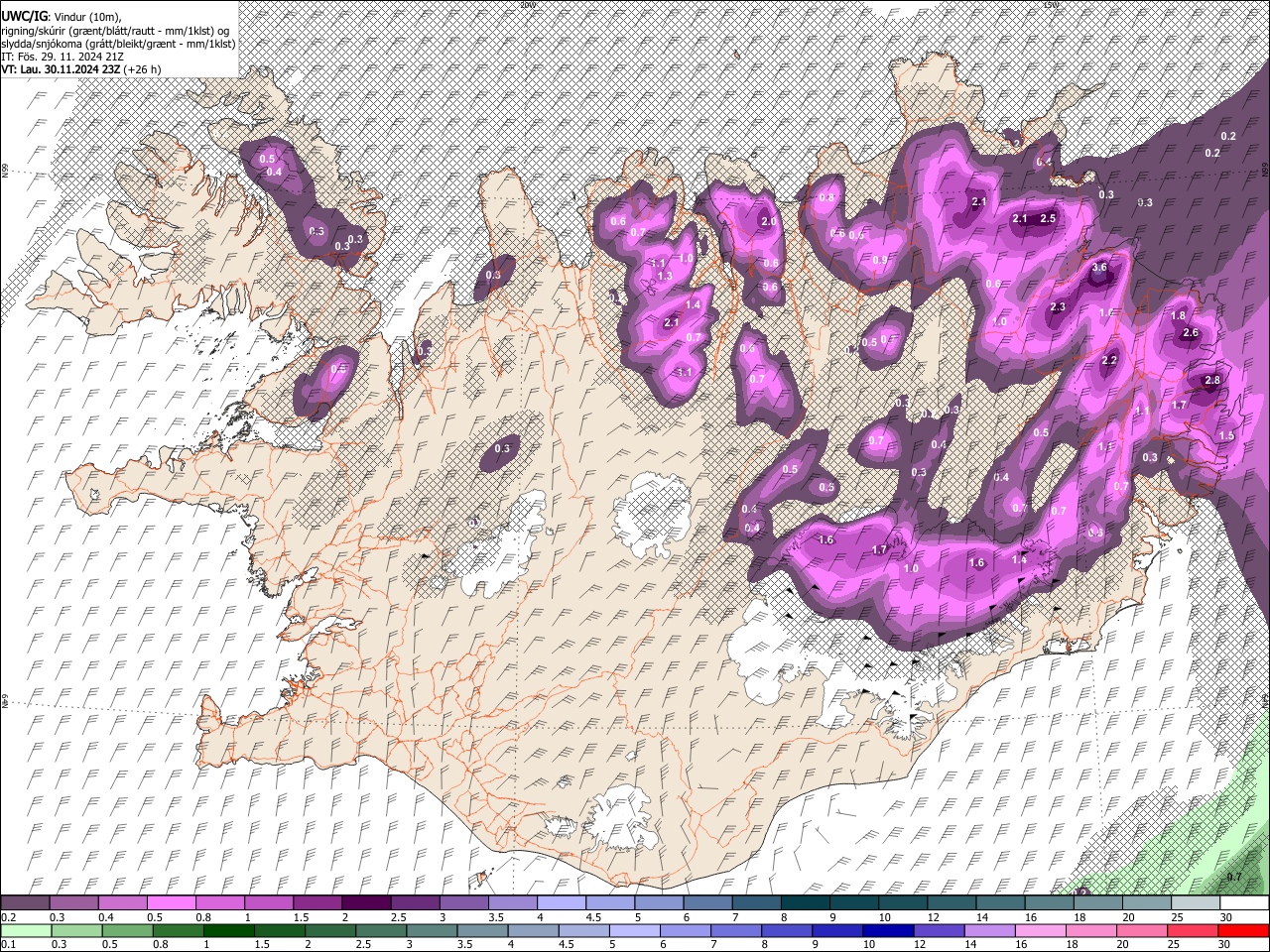Screen dimensions: 1270x952
Task: Click the 2.5 value label on map
Action: pyautogui.click(x=1047, y=218)
